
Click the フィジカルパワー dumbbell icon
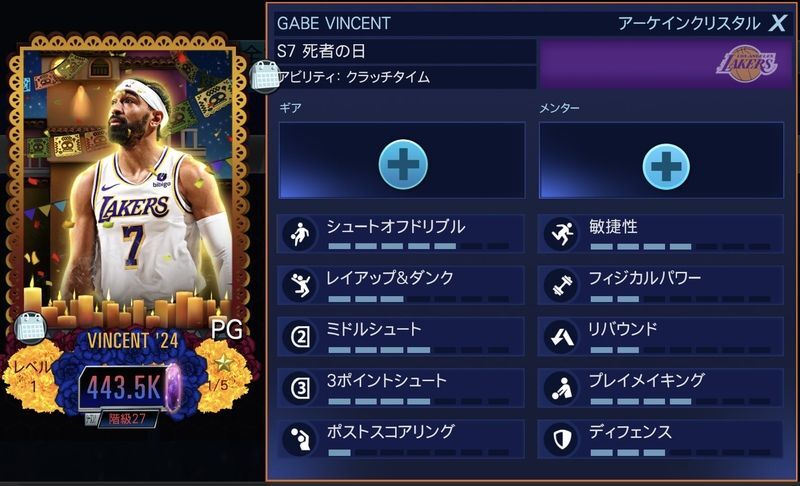click(561, 285)
